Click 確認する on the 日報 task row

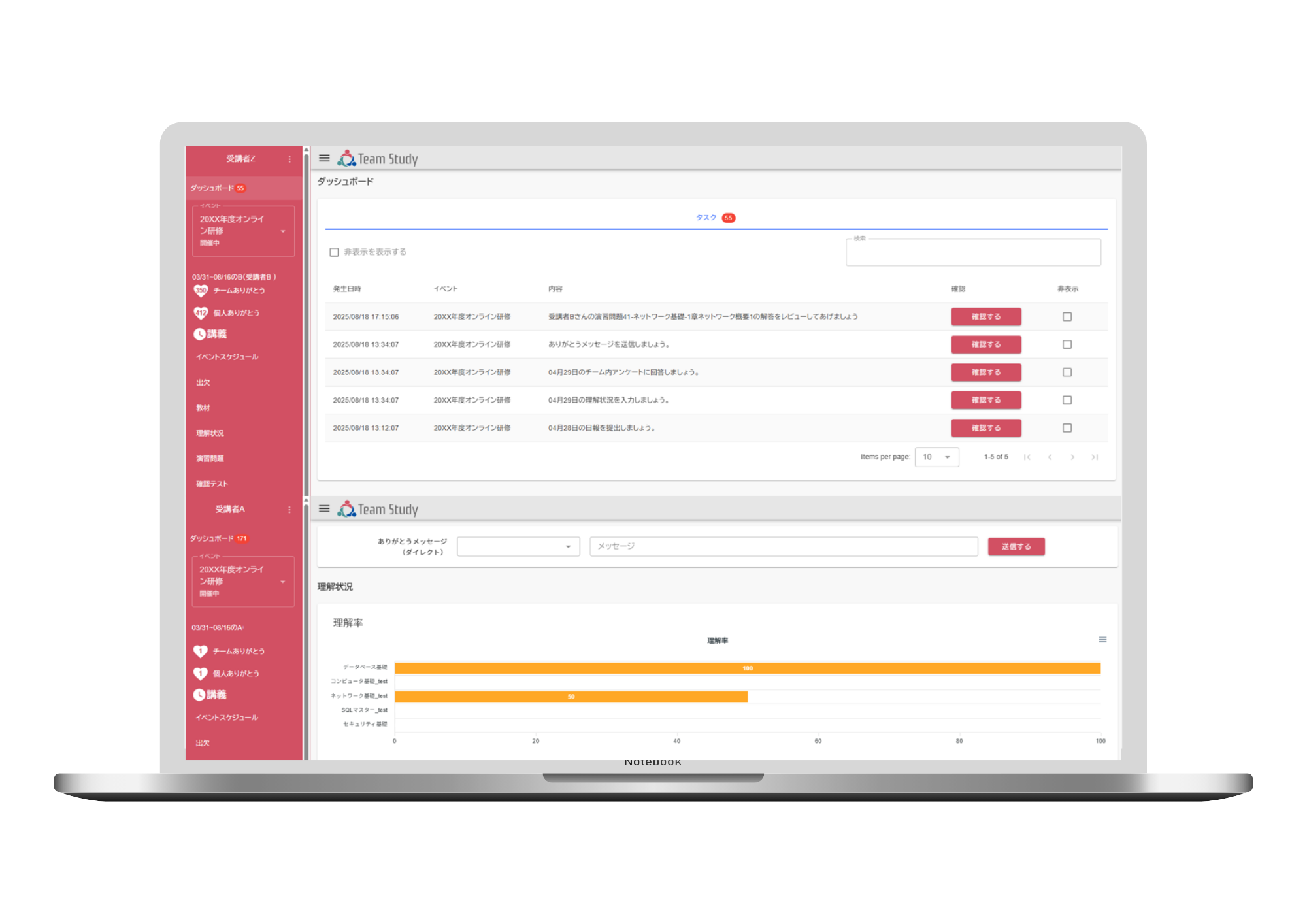(985, 428)
